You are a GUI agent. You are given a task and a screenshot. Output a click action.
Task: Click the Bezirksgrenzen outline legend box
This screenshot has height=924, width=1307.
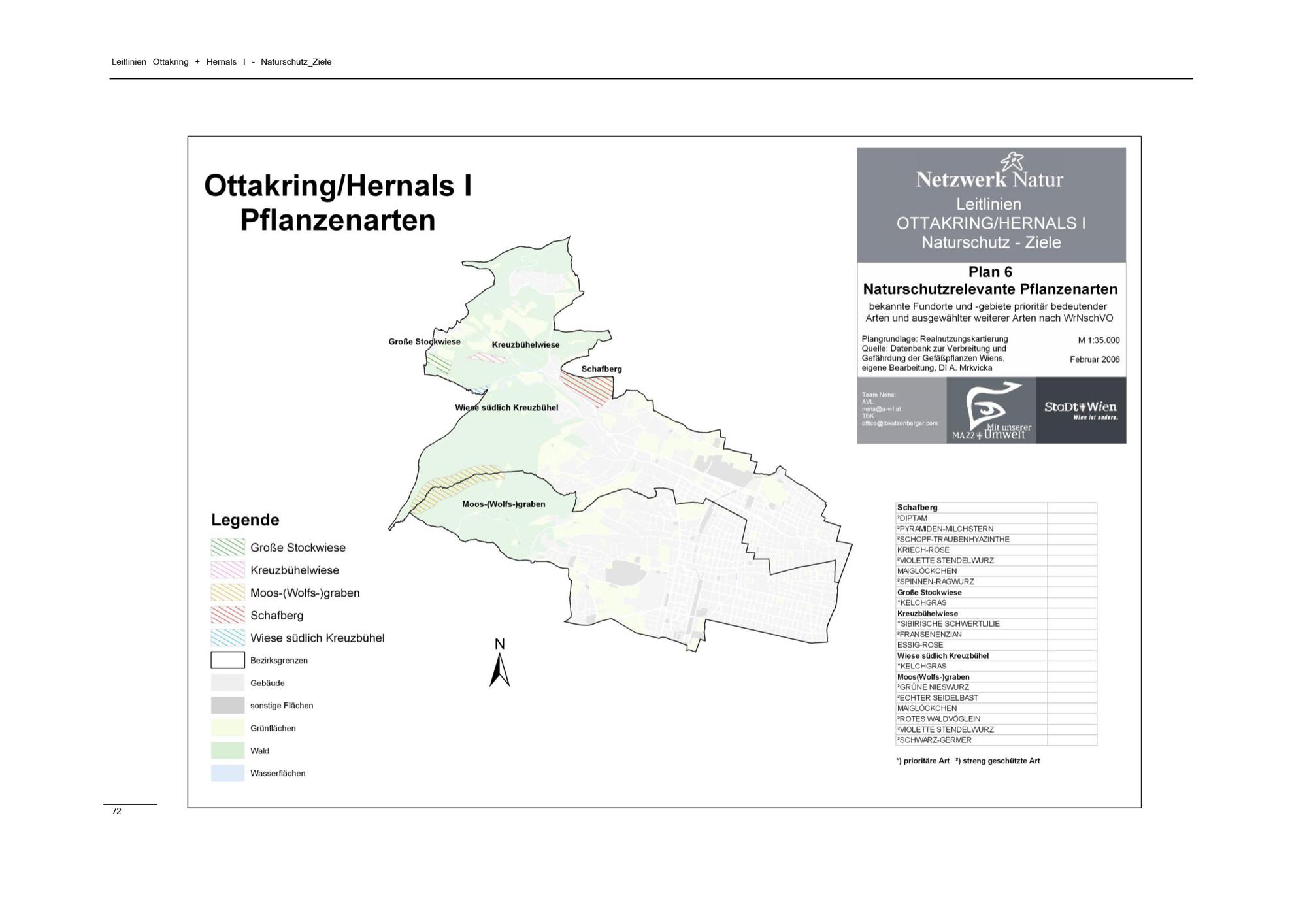(x=227, y=660)
